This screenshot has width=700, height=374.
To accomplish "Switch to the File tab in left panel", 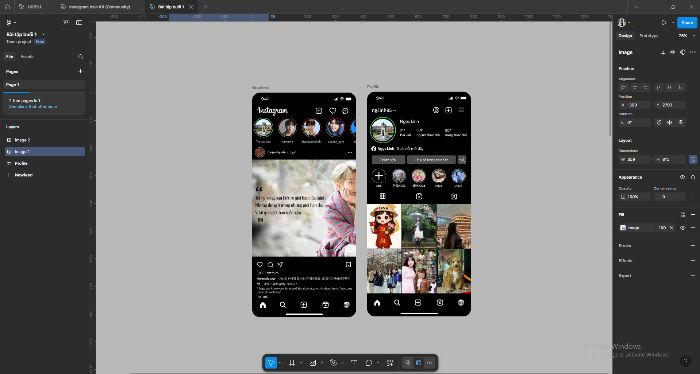I will click(x=8, y=57).
